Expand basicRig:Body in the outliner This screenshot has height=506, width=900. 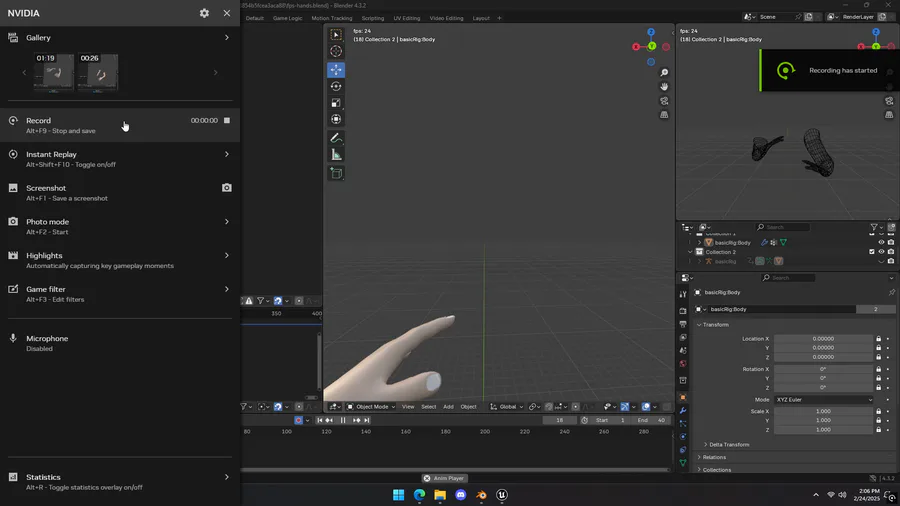click(700, 243)
